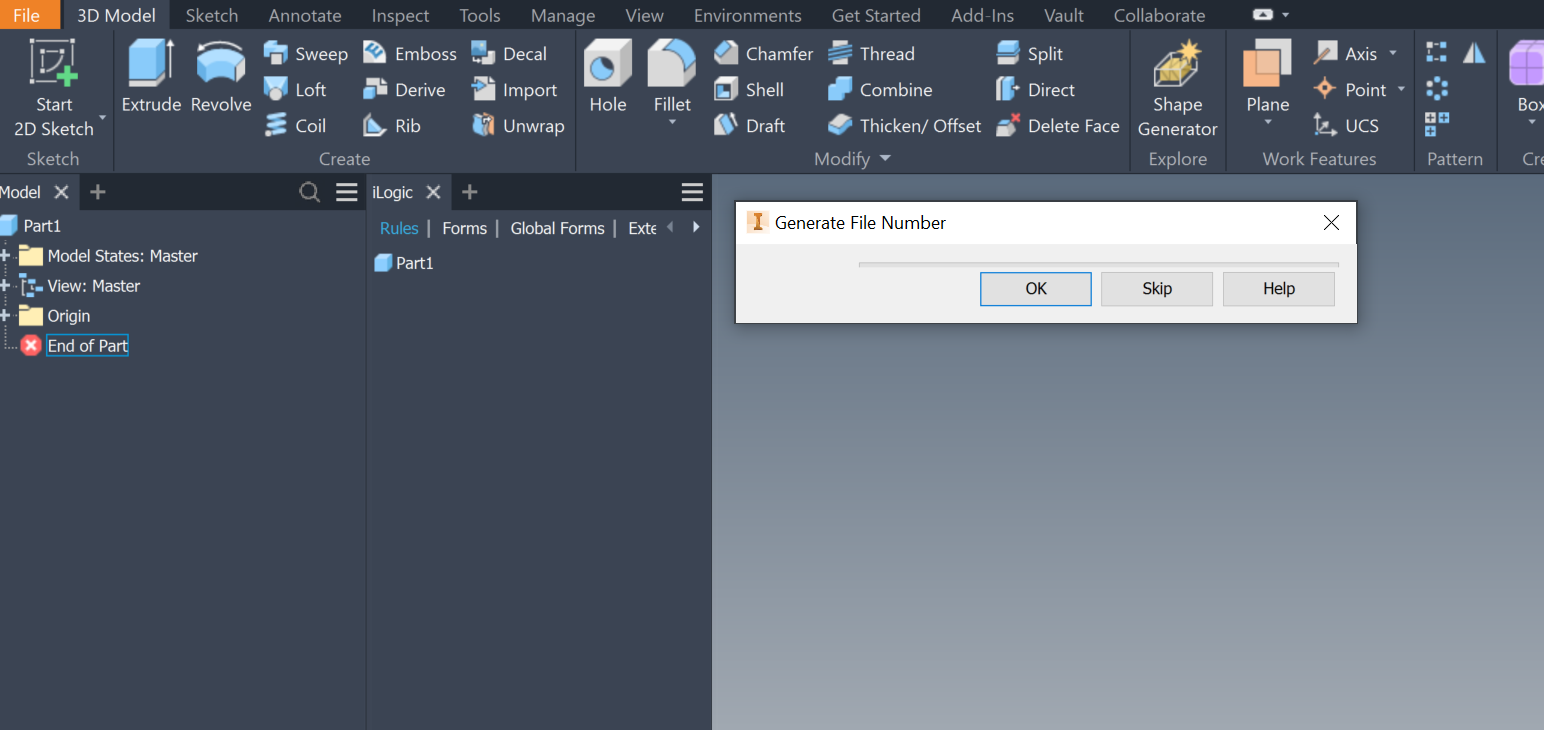The height and width of the screenshot is (730, 1544).
Task: Open the Chamfer tool
Action: tap(763, 53)
